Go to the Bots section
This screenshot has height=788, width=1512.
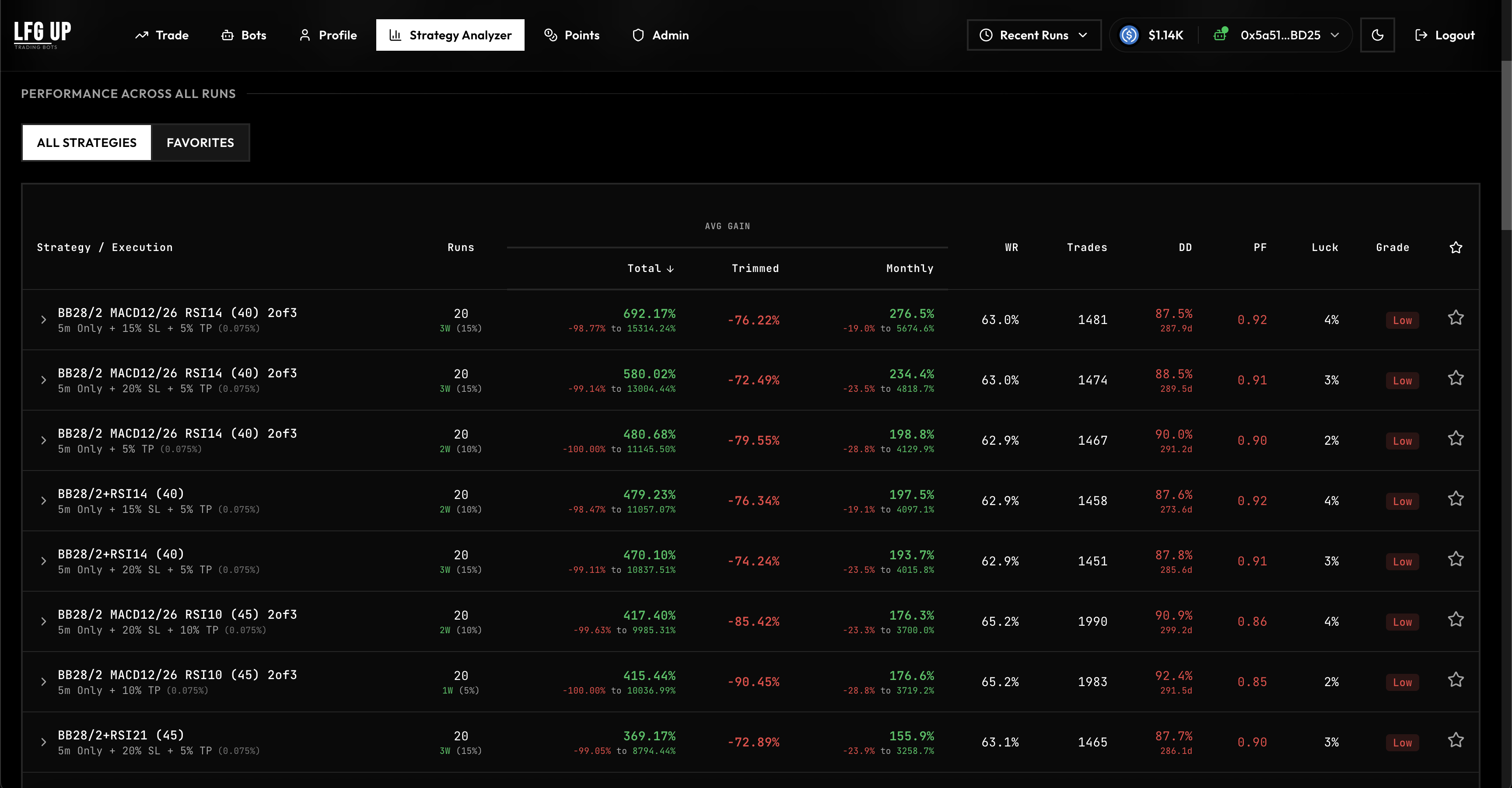(244, 35)
